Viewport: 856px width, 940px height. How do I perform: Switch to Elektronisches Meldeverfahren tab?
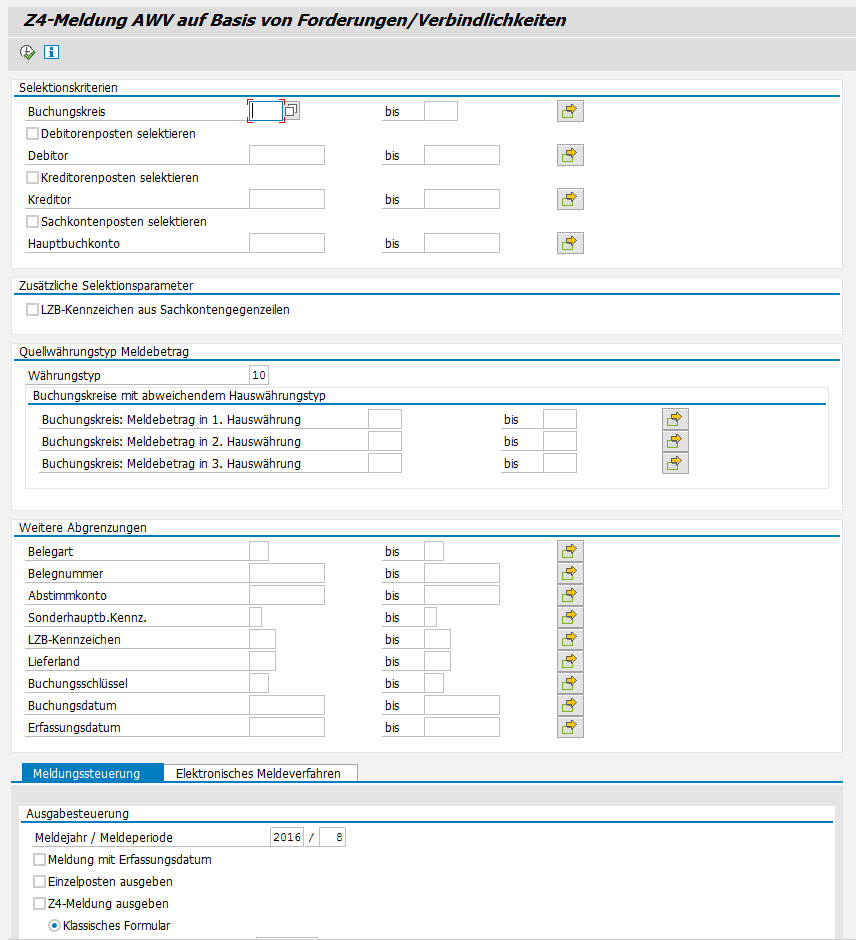(x=258, y=773)
